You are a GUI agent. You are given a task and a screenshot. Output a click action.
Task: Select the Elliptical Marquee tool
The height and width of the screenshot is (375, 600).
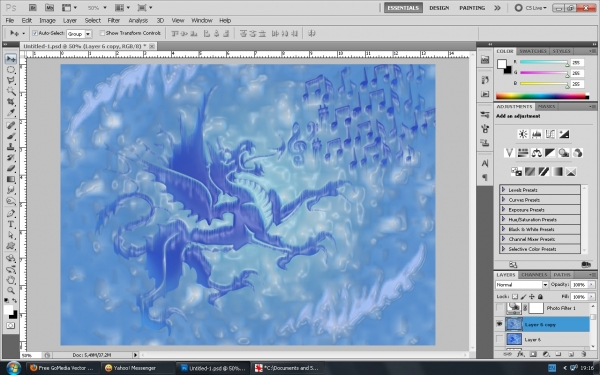(x=11, y=70)
